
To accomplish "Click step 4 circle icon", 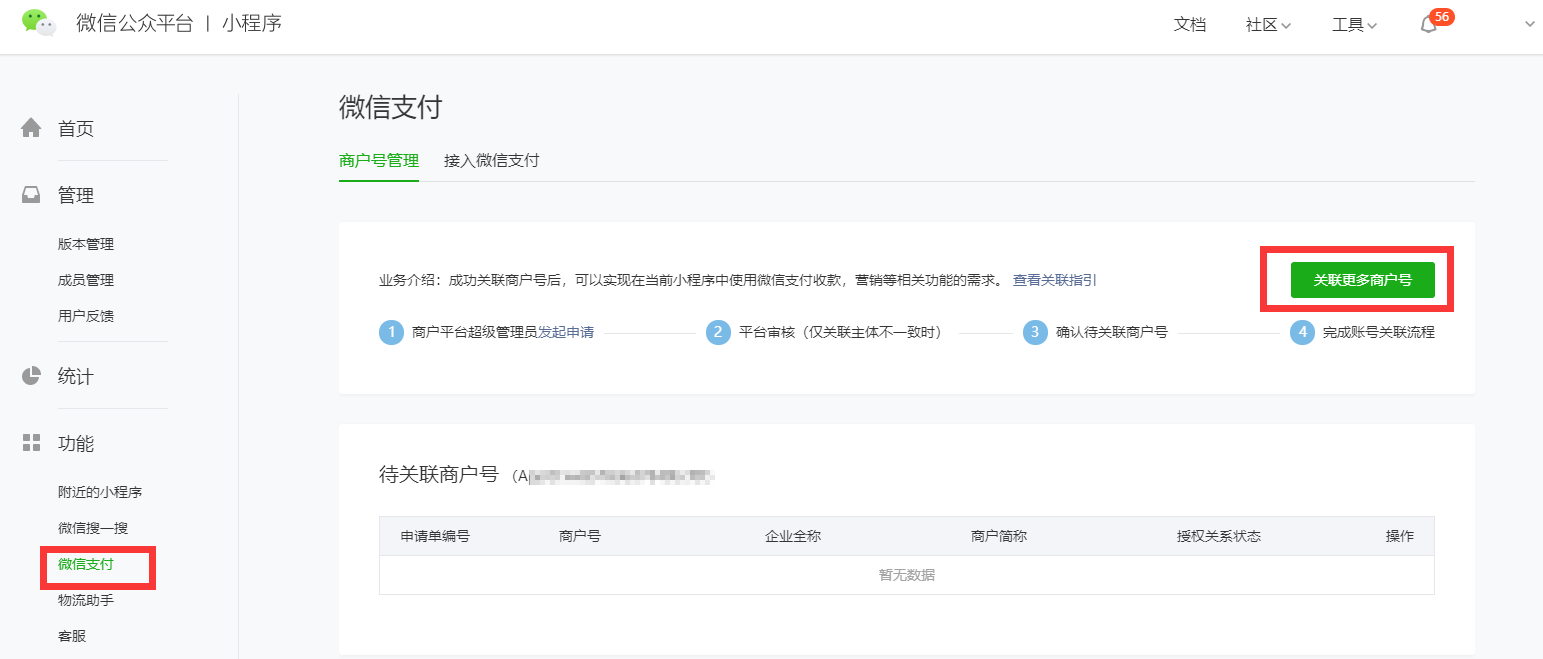I will tap(1301, 332).
